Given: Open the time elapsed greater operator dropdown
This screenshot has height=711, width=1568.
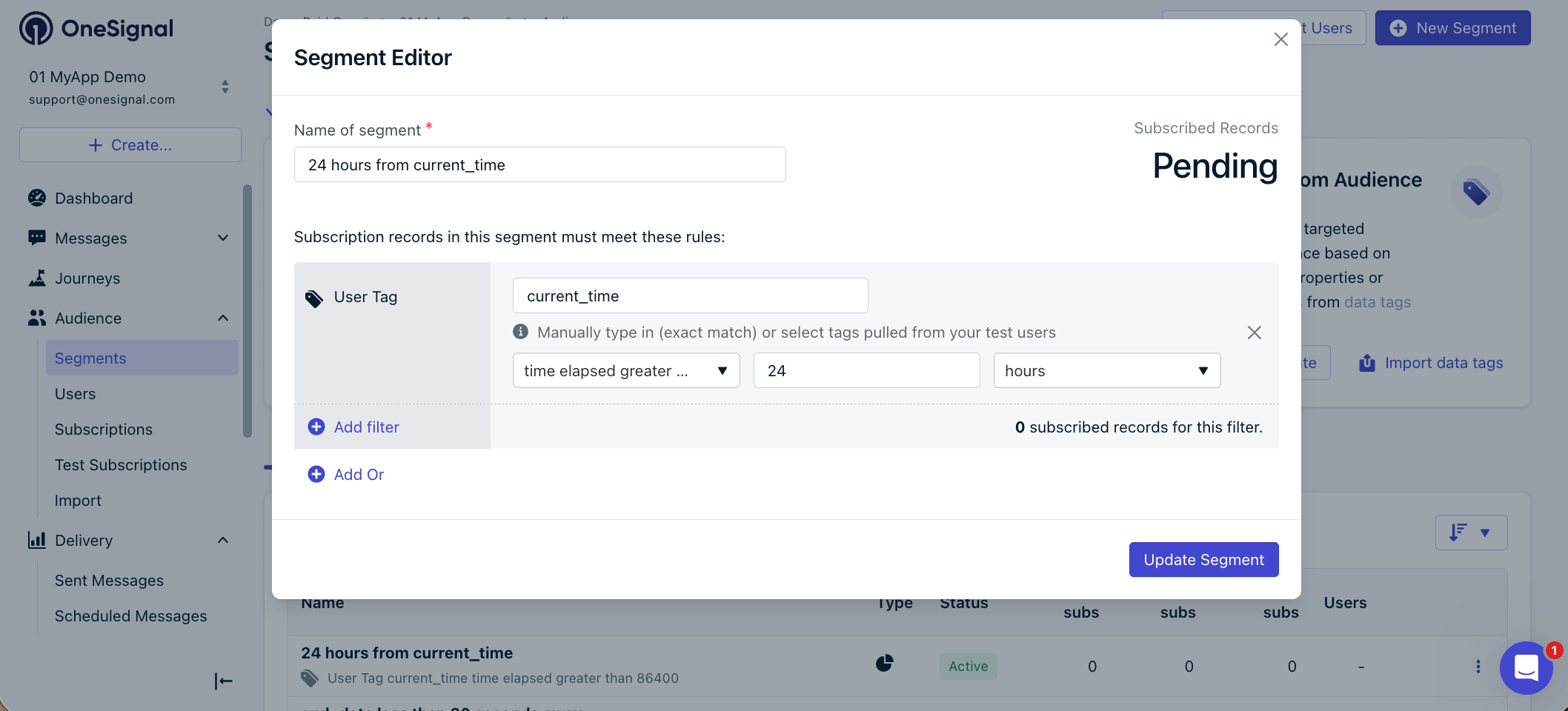Looking at the screenshot, I should point(626,370).
